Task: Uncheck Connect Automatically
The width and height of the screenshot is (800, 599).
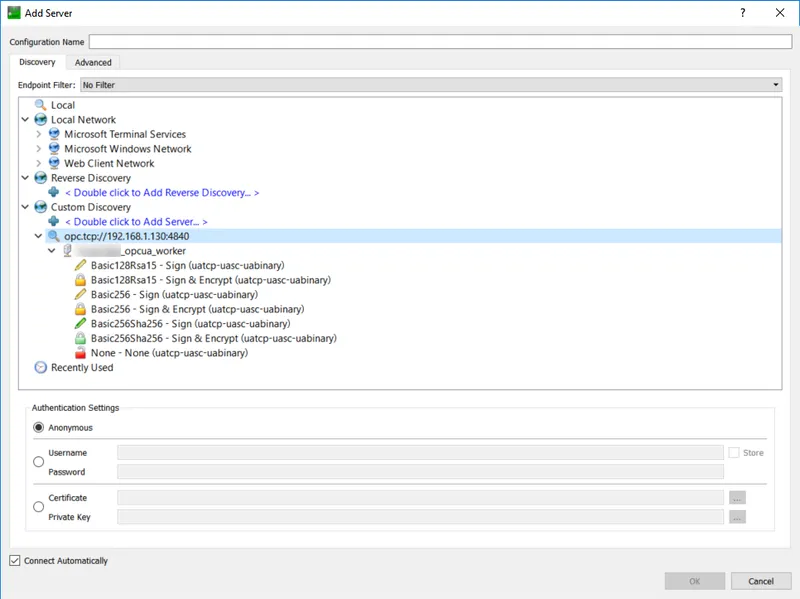Action: tap(12, 561)
